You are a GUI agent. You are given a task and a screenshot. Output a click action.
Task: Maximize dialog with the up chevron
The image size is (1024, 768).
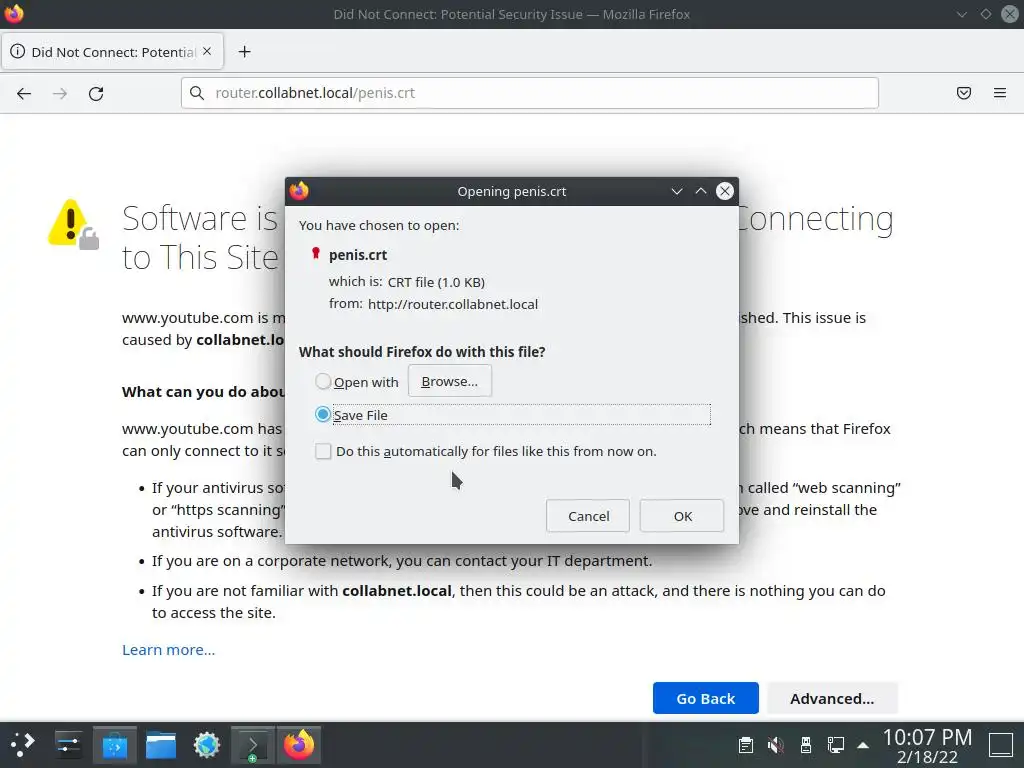[701, 191]
